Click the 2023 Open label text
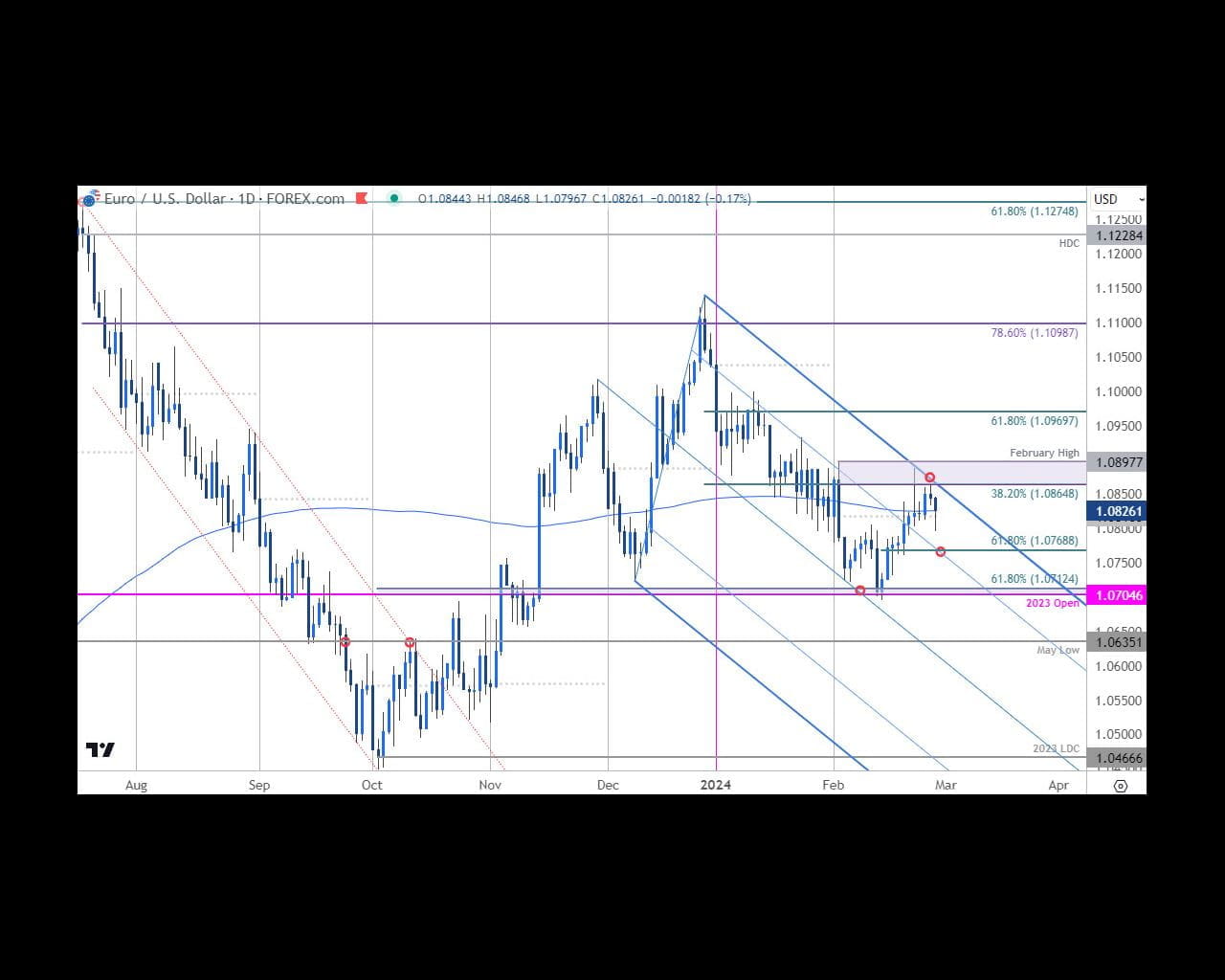The image size is (1225, 980). tap(1053, 603)
